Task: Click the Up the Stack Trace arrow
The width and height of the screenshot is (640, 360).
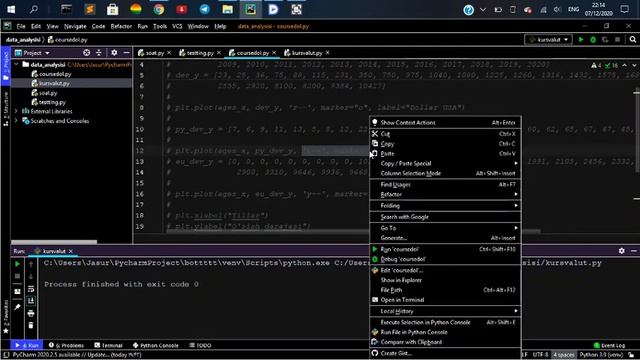Action: coord(31,264)
